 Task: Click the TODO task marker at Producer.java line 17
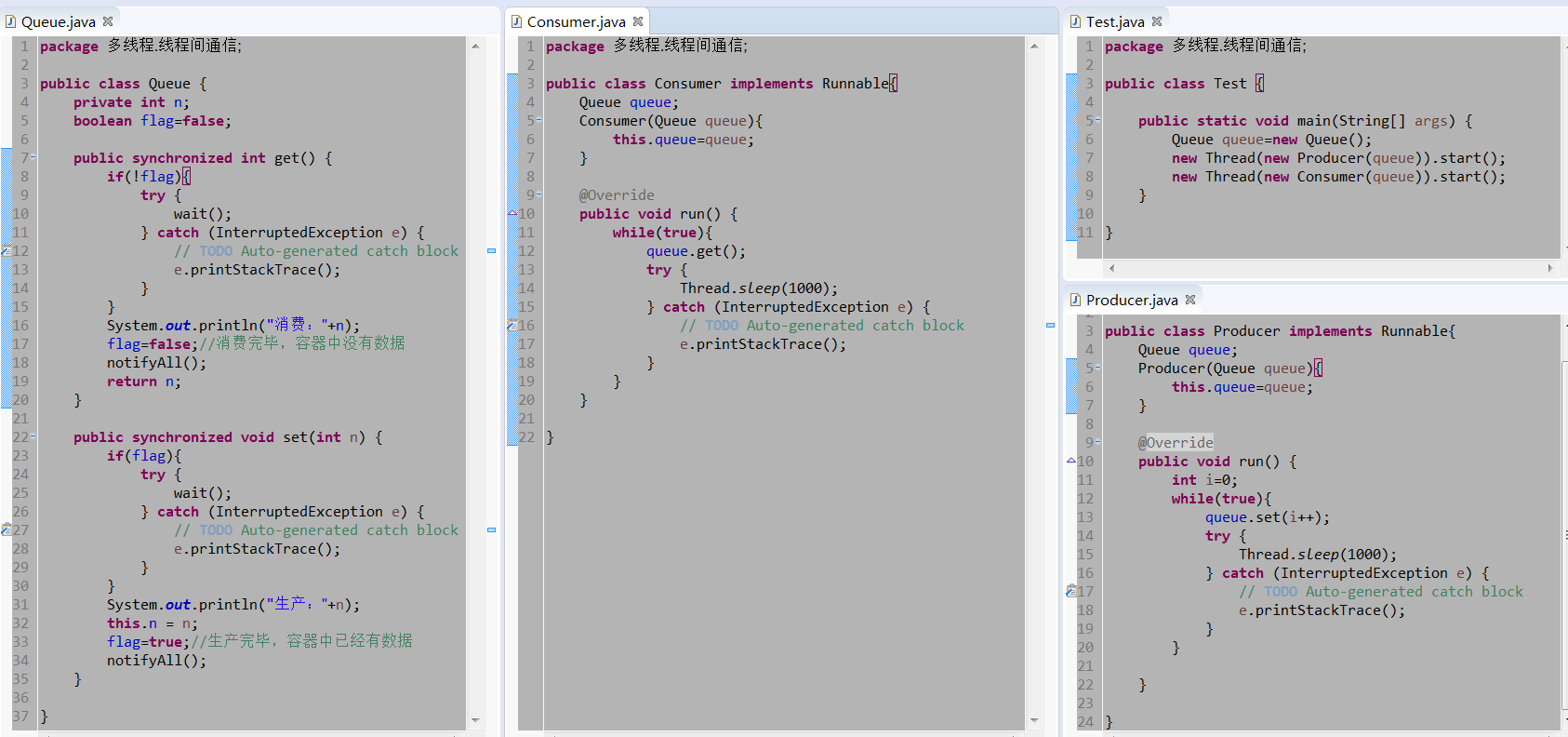1071,591
